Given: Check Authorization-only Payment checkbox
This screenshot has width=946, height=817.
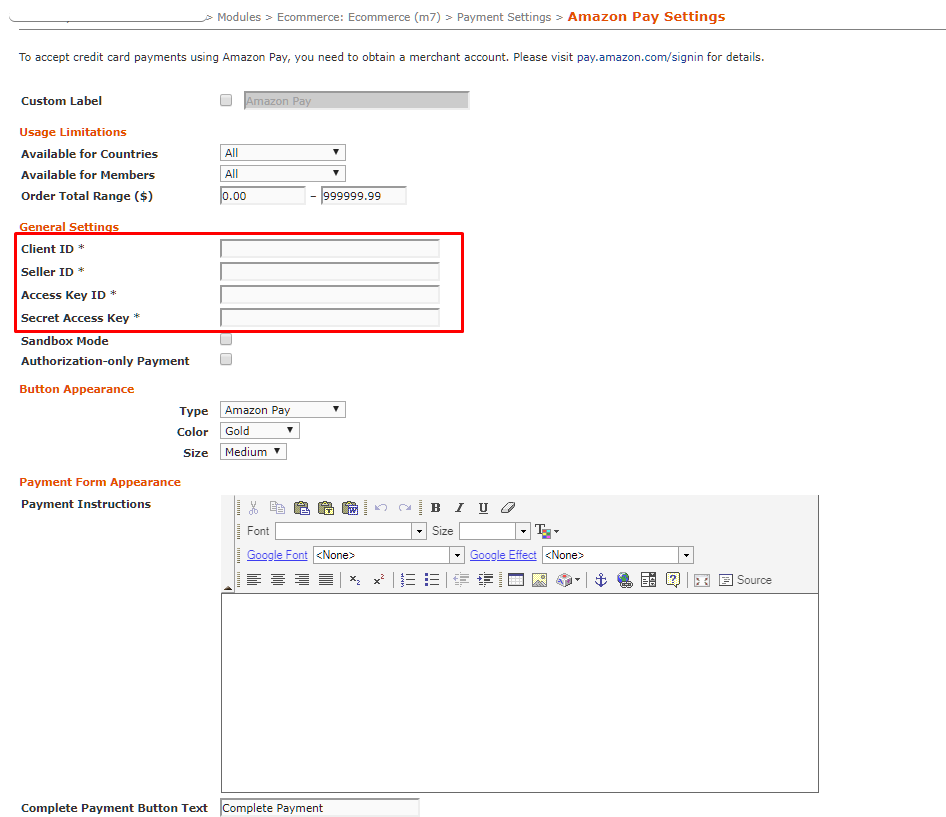Looking at the screenshot, I should (x=226, y=360).
